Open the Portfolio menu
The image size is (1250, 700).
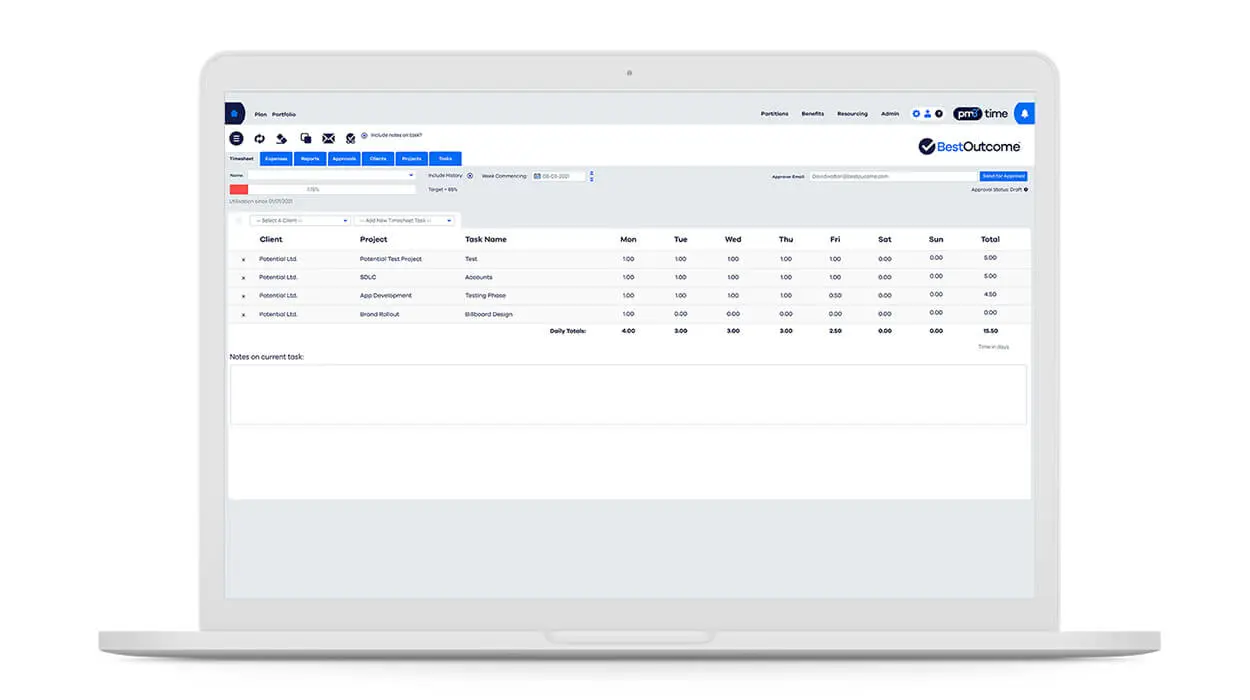(284, 115)
